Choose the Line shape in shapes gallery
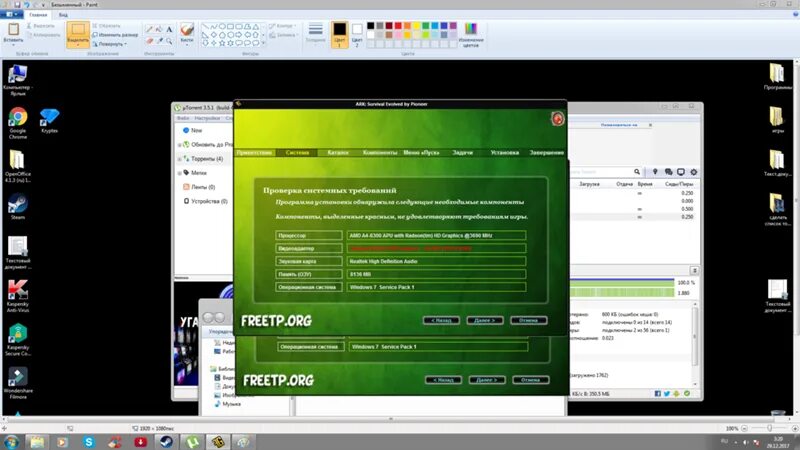Viewport: 800px width, 450px height. point(205,26)
